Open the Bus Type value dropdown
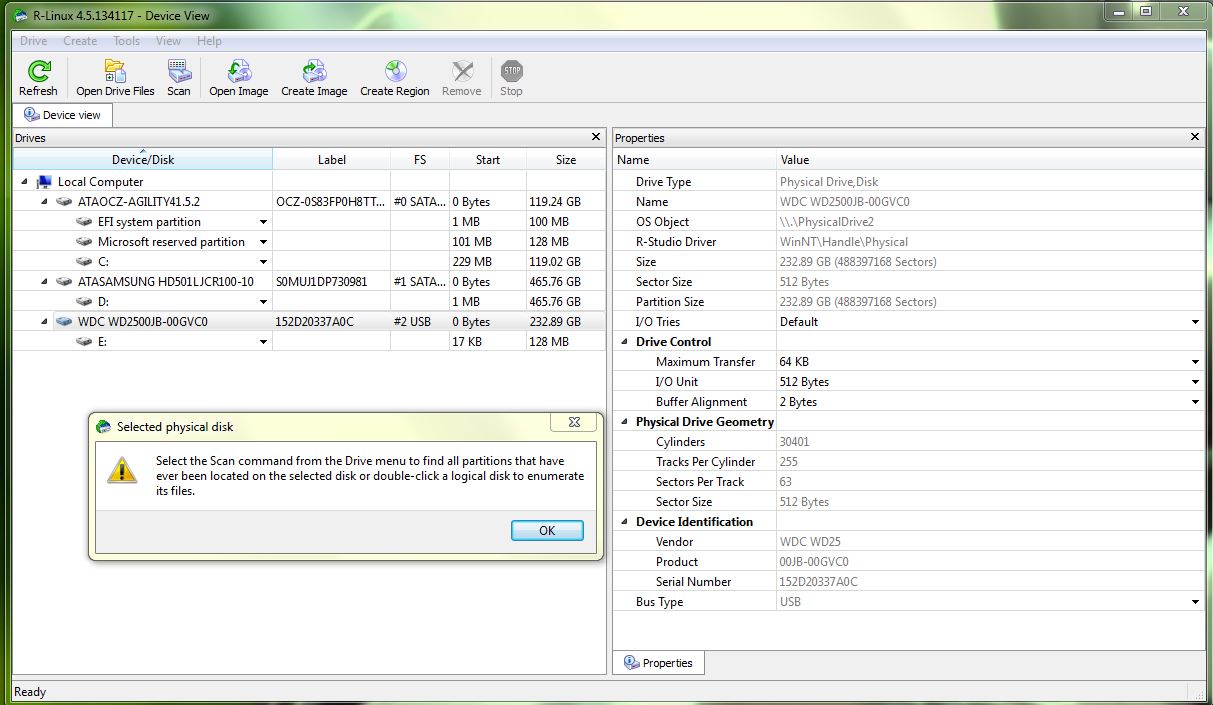 (1196, 602)
